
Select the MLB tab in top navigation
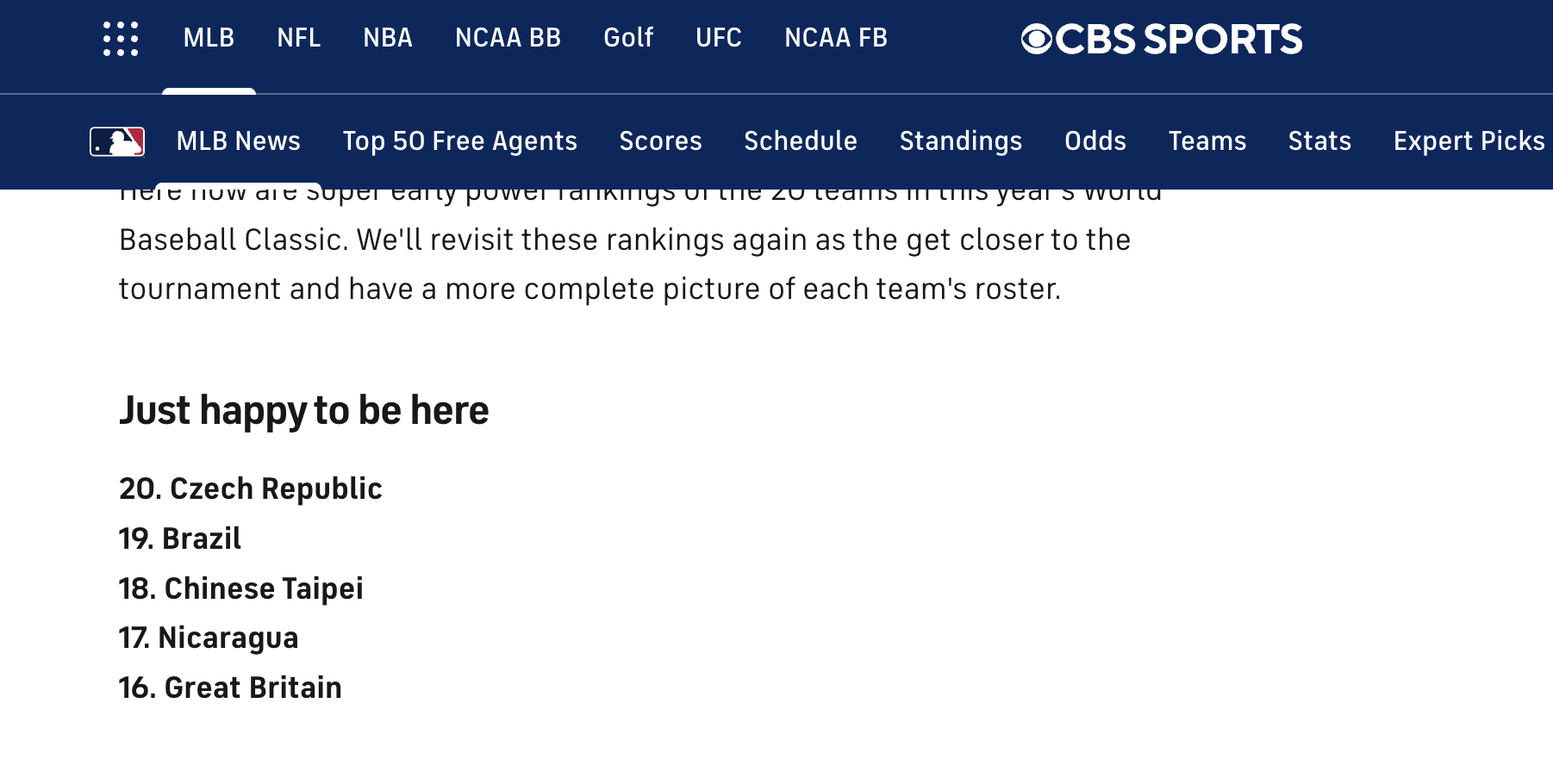point(209,38)
